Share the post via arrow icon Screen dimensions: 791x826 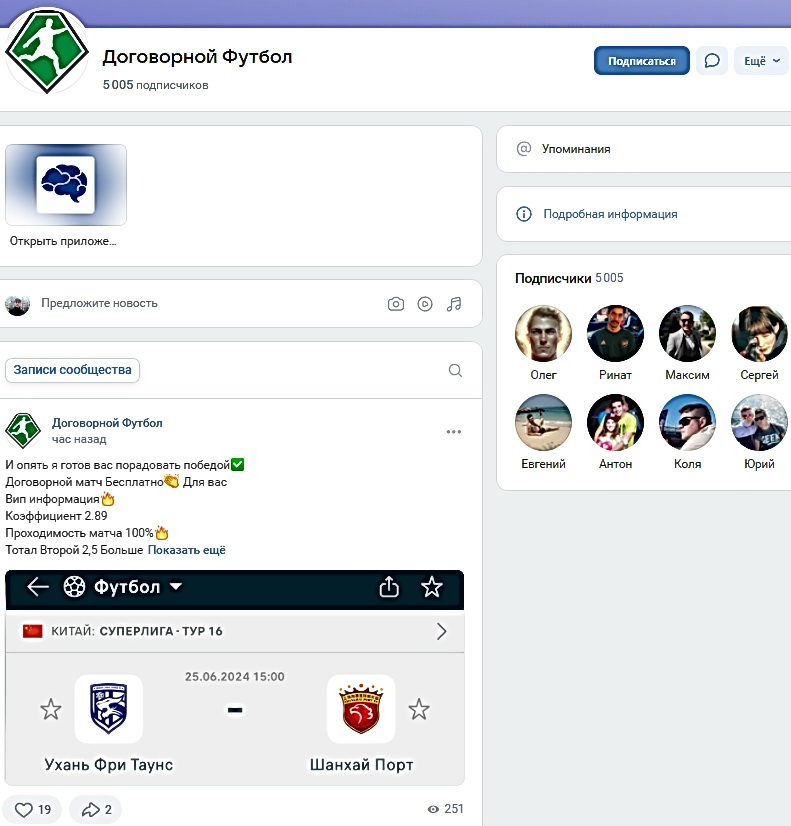pos(96,809)
